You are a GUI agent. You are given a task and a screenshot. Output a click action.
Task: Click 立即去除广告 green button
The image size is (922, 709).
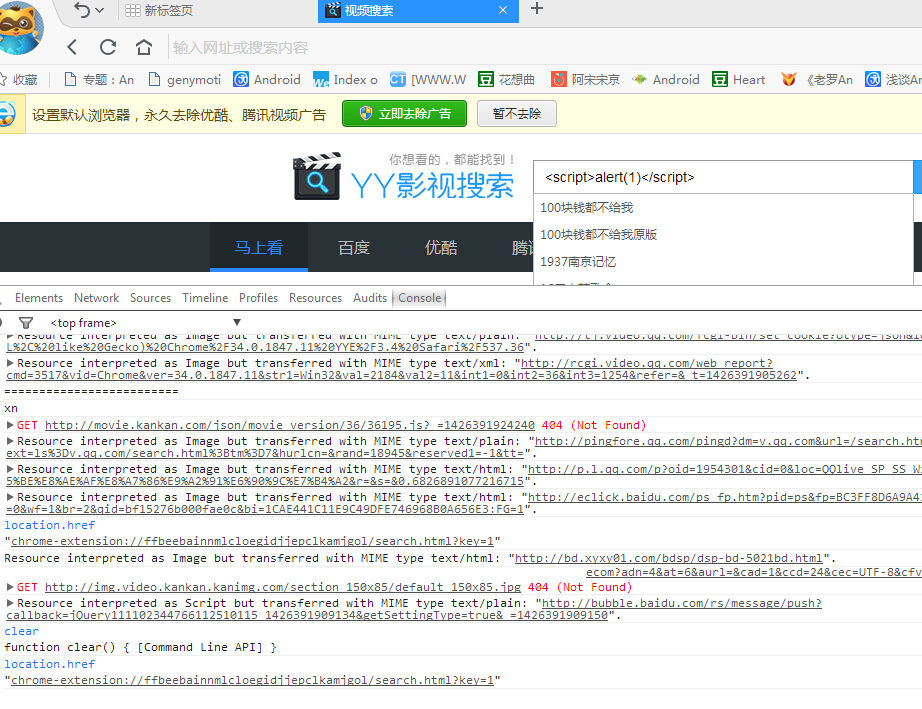tap(405, 113)
